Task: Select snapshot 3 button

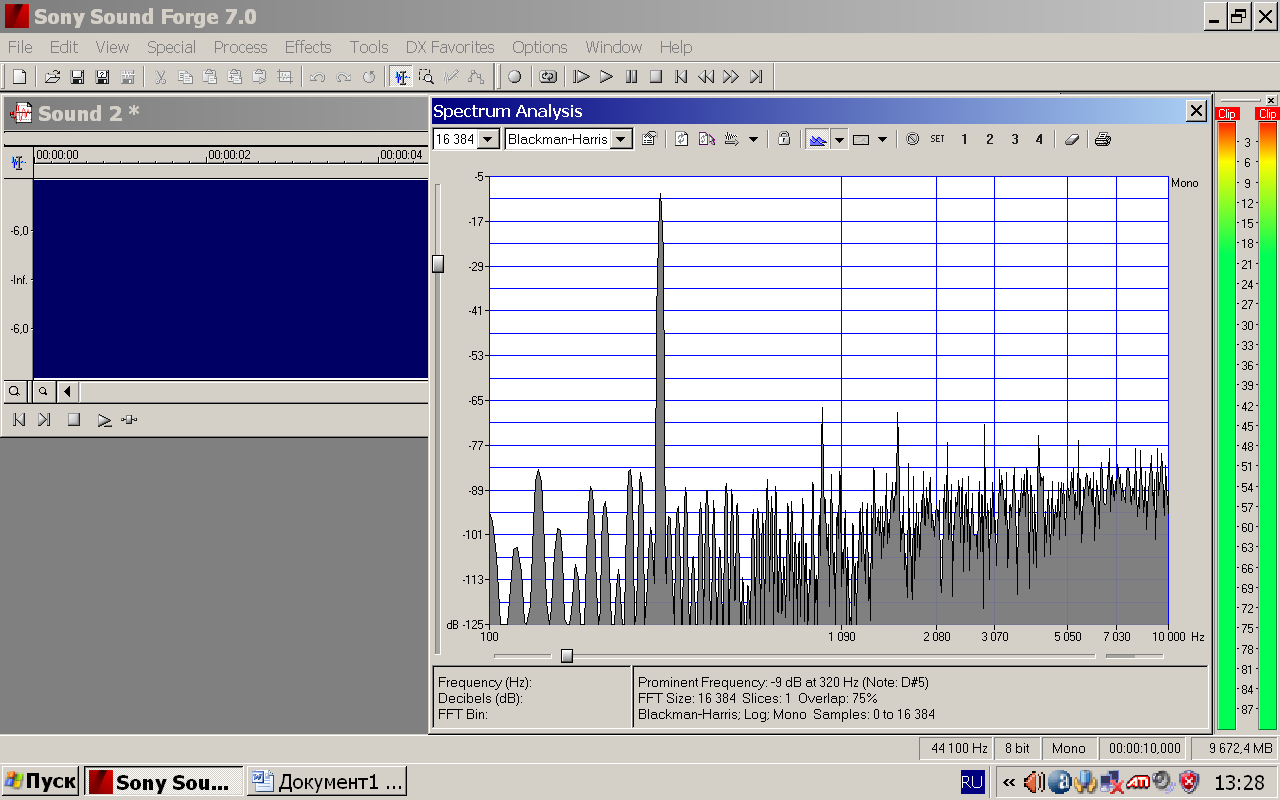Action: [x=1014, y=139]
